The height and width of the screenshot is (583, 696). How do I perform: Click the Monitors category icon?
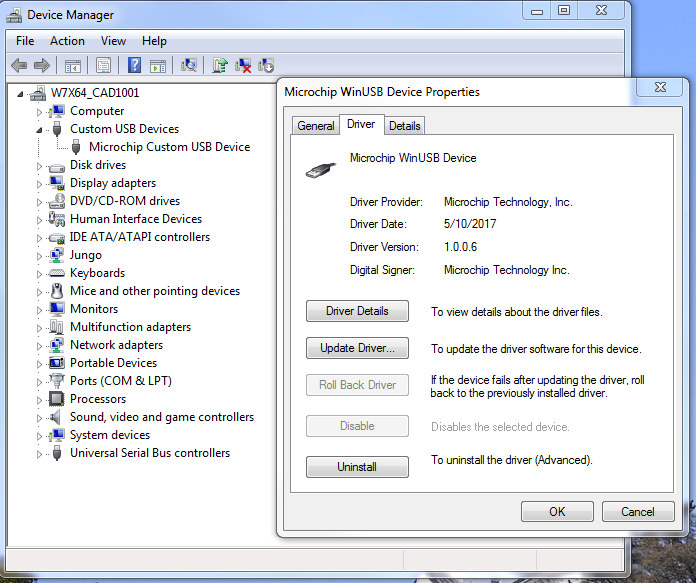point(57,309)
